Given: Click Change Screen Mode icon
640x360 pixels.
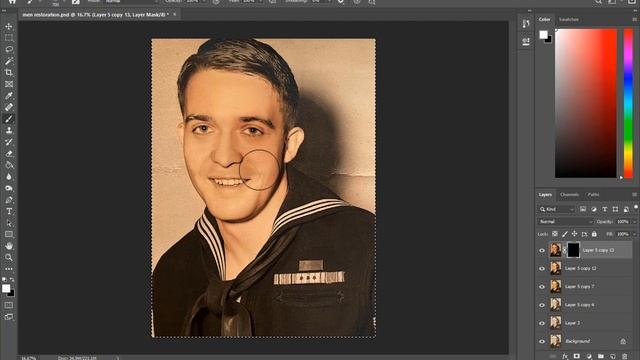Looking at the screenshot, I should (x=9, y=317).
